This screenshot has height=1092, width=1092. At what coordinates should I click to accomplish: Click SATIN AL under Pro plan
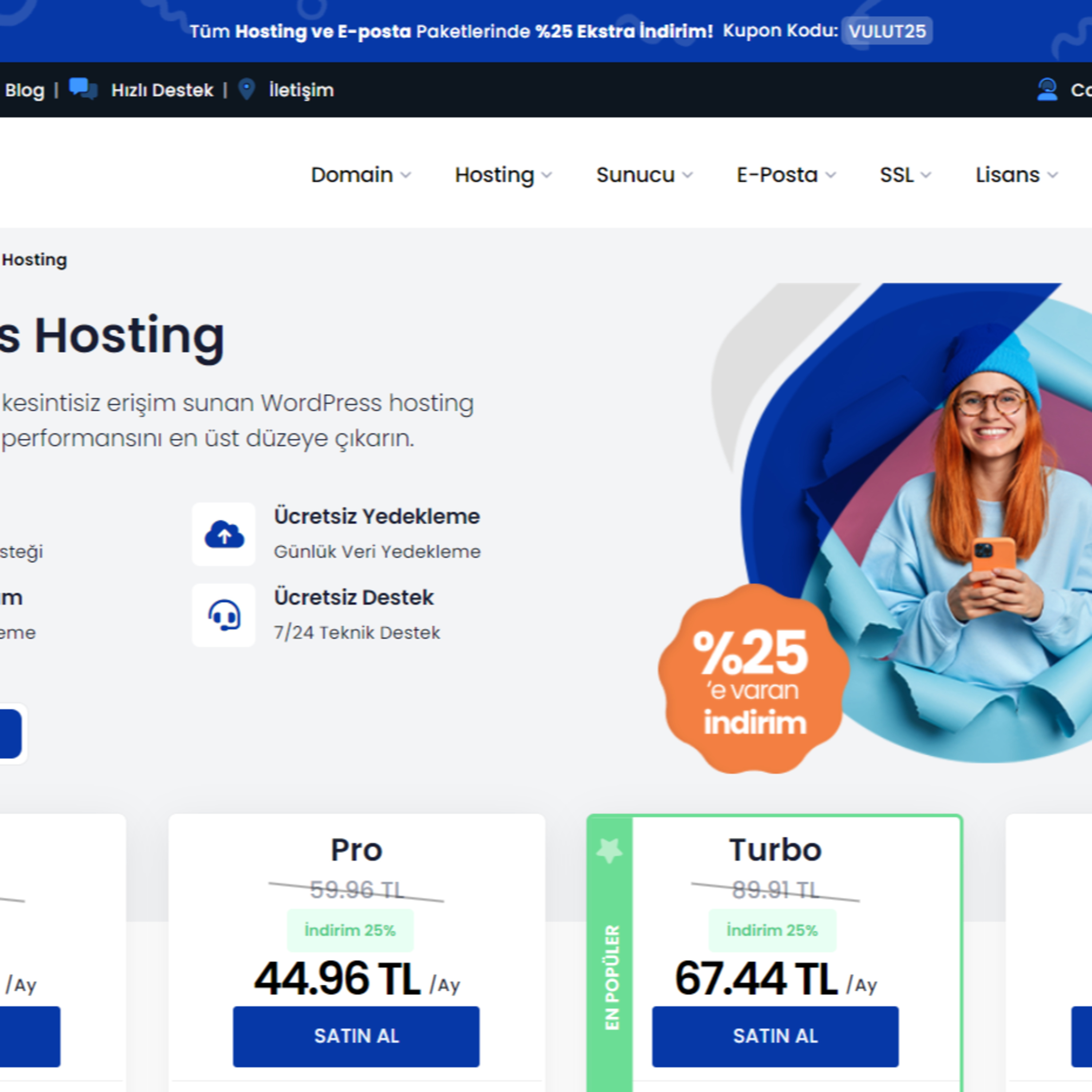coord(356,1036)
